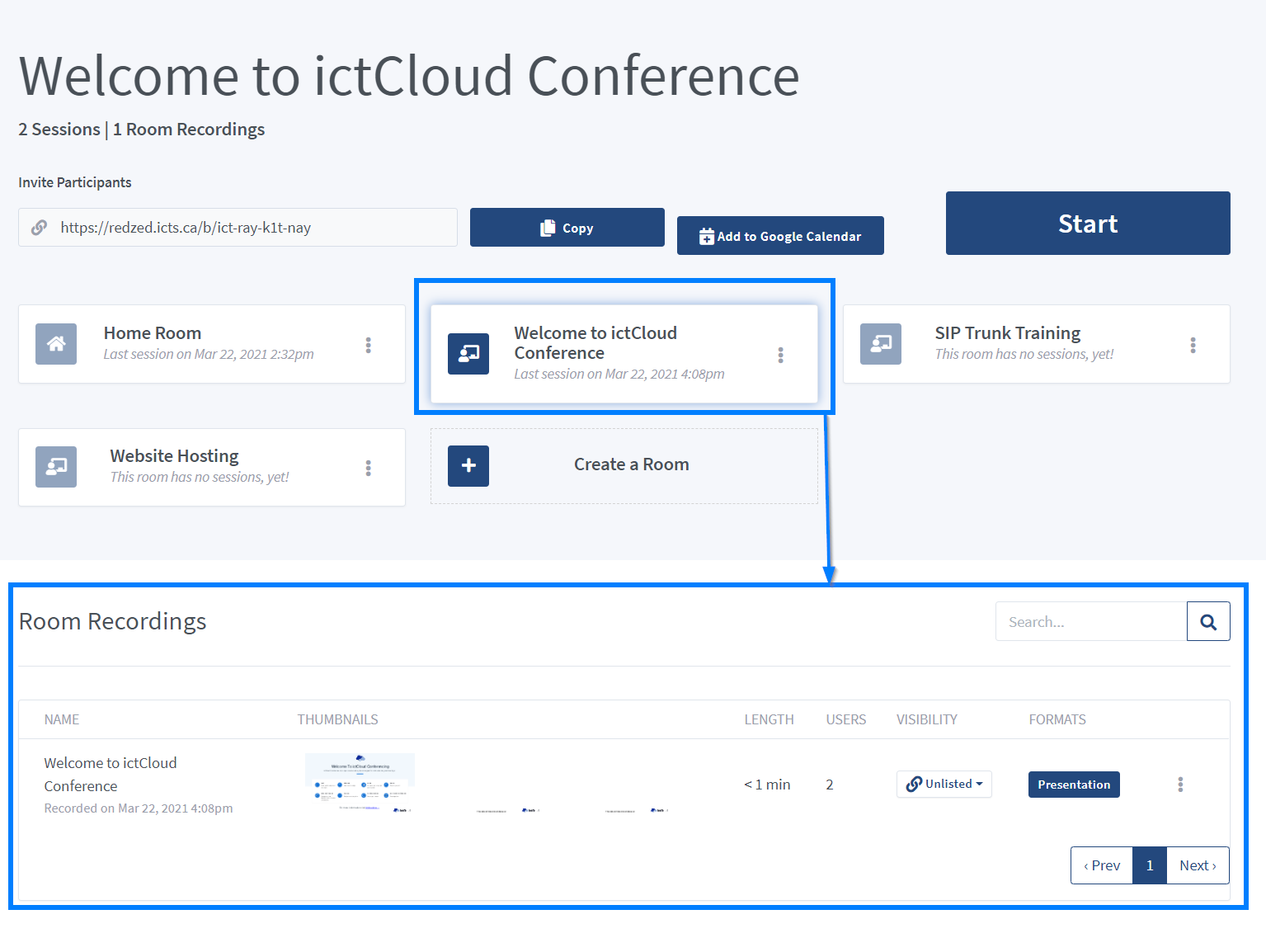
Task: Go to next page with Next
Action: [x=1198, y=865]
